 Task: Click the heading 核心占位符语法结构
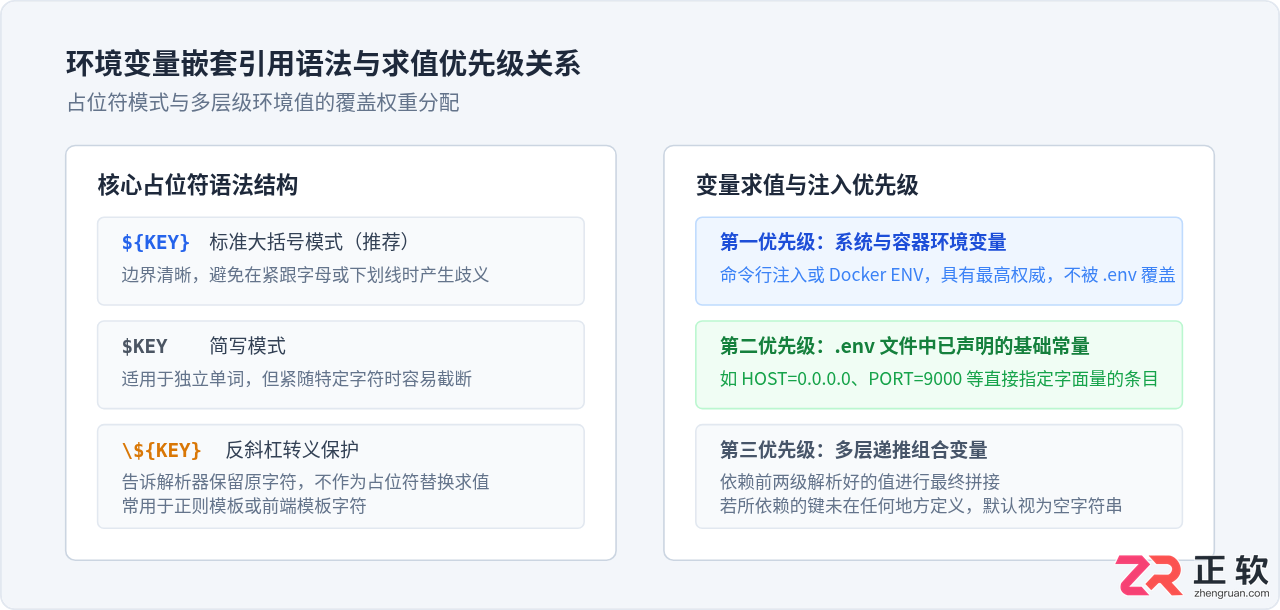[x=198, y=185]
